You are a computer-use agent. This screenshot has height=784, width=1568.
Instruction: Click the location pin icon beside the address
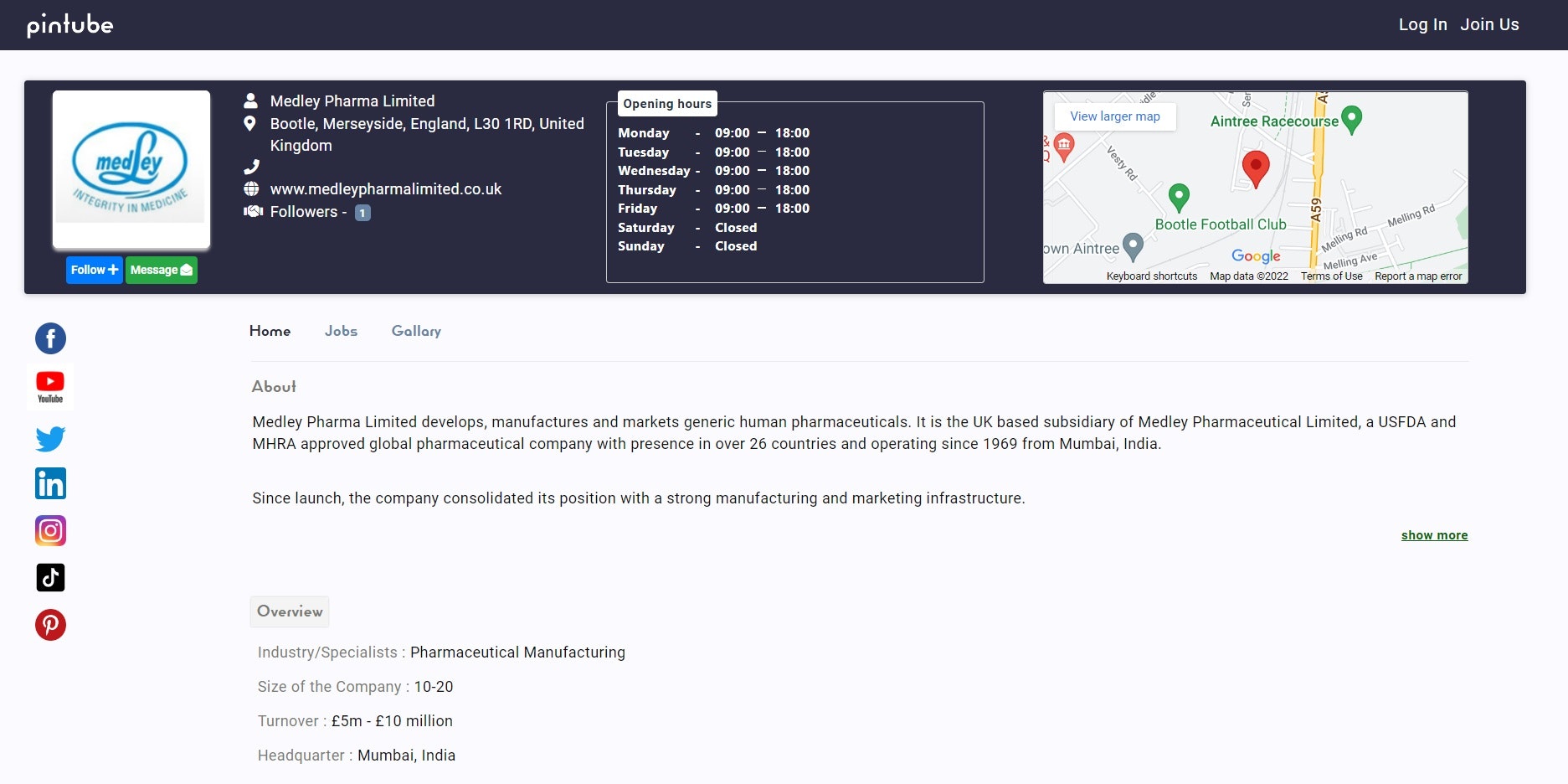(249, 124)
